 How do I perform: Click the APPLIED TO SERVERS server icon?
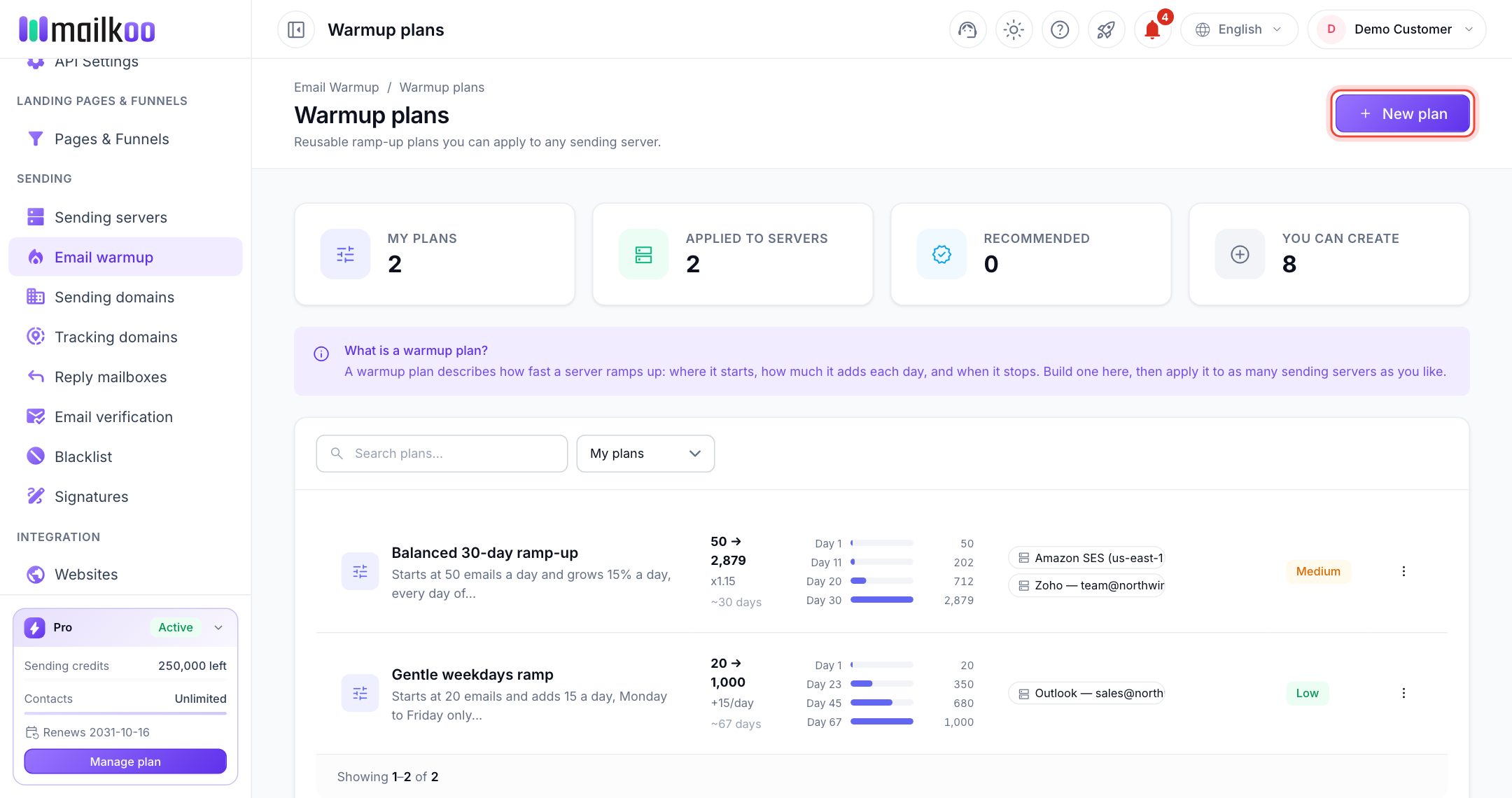pyautogui.click(x=643, y=254)
